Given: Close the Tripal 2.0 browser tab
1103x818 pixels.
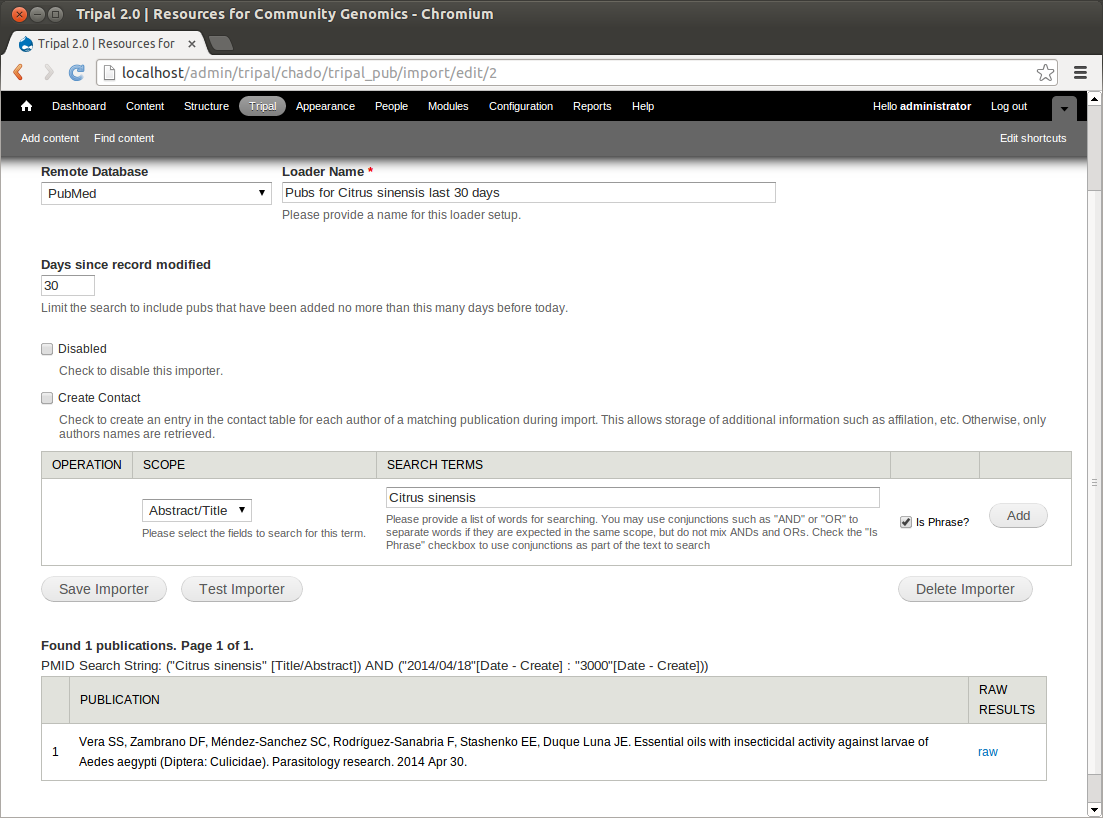Looking at the screenshot, I should pyautogui.click(x=192, y=44).
